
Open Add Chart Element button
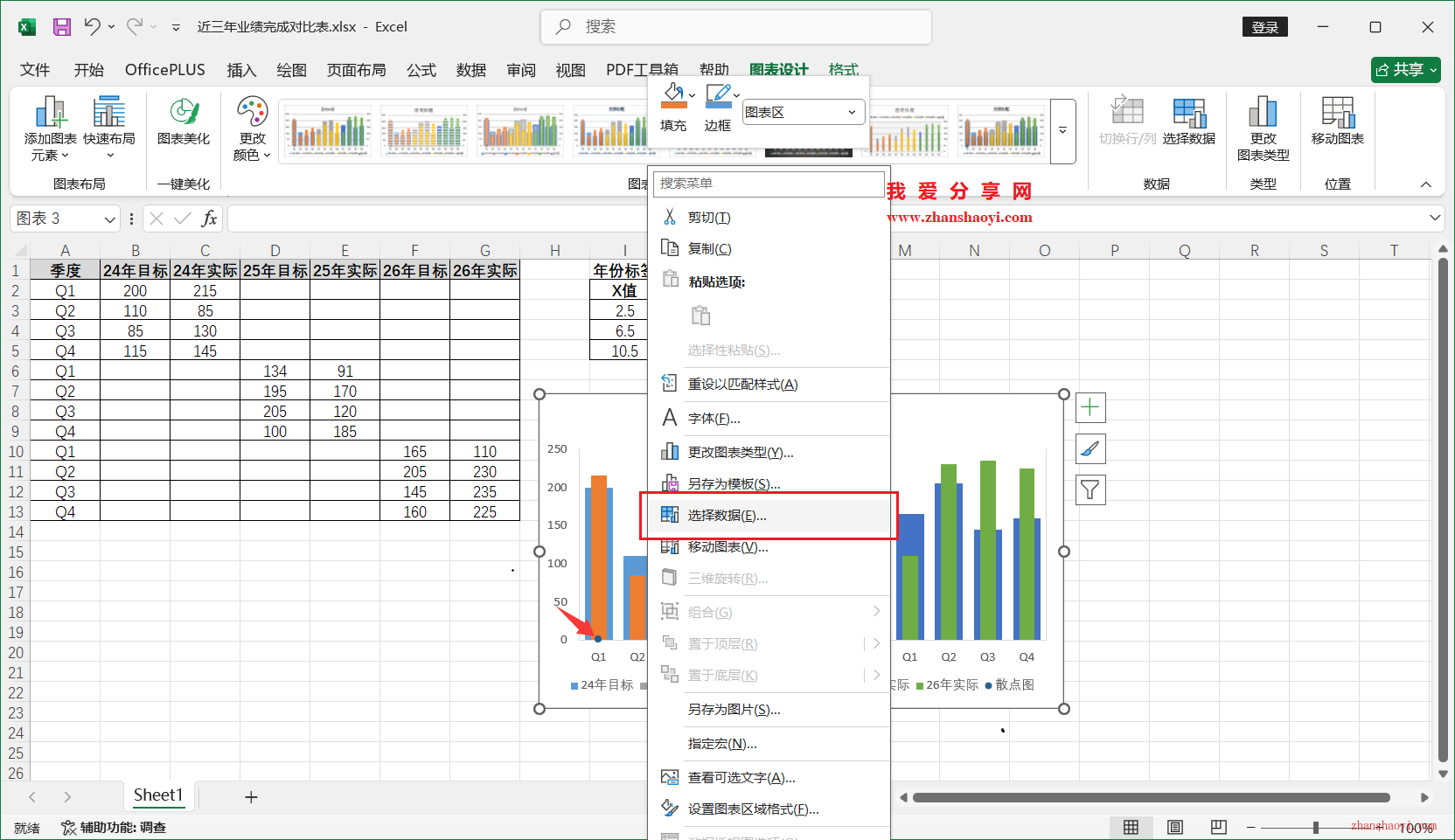tap(50, 128)
